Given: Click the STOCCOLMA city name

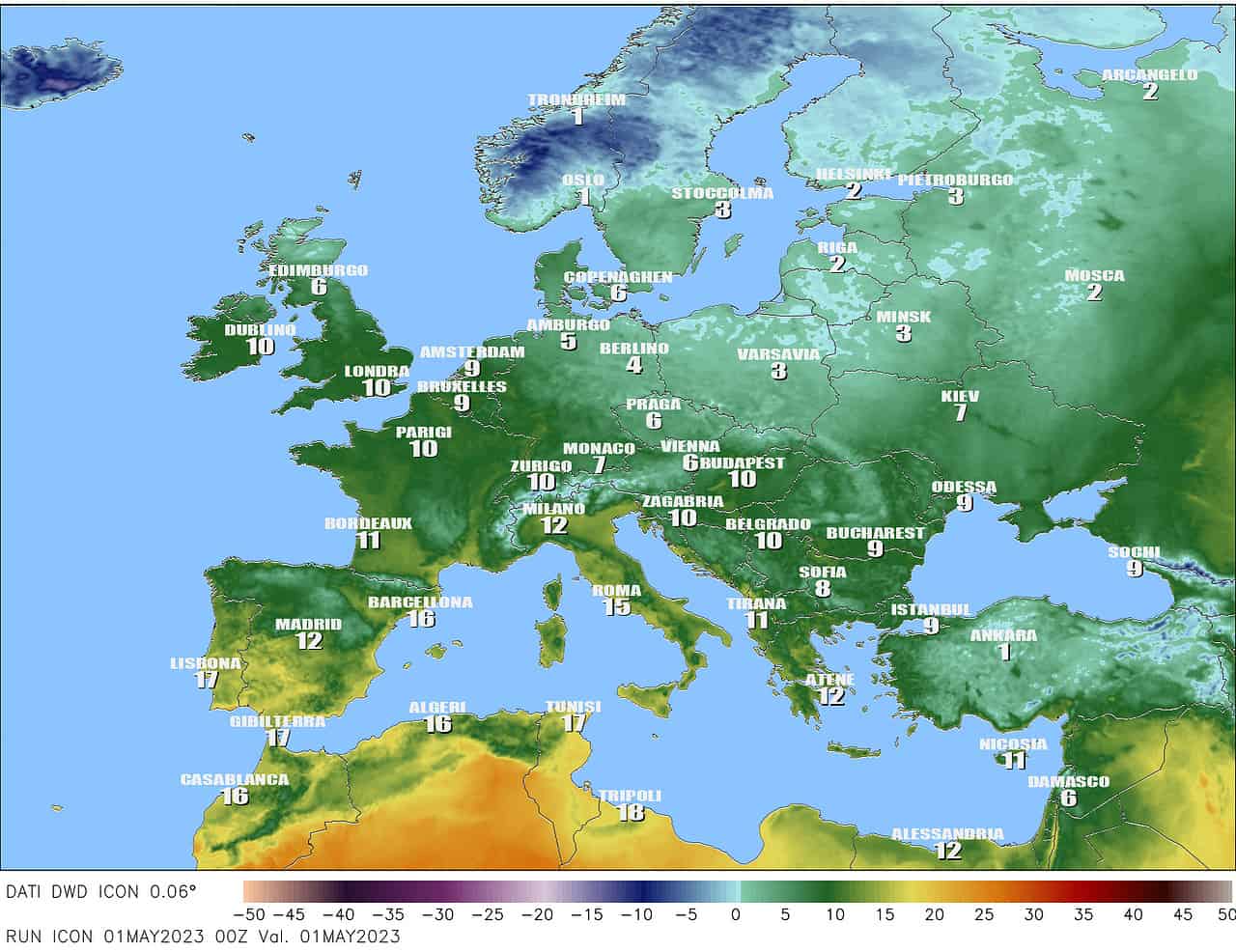Looking at the screenshot, I should (x=722, y=193).
